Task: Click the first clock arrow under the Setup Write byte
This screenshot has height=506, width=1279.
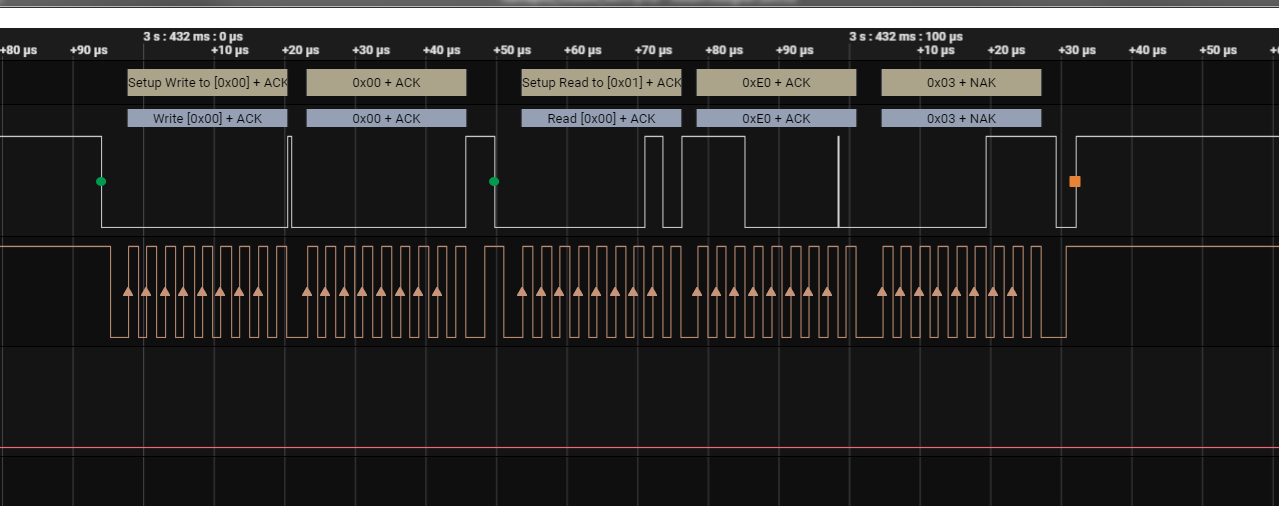Action: click(x=127, y=291)
